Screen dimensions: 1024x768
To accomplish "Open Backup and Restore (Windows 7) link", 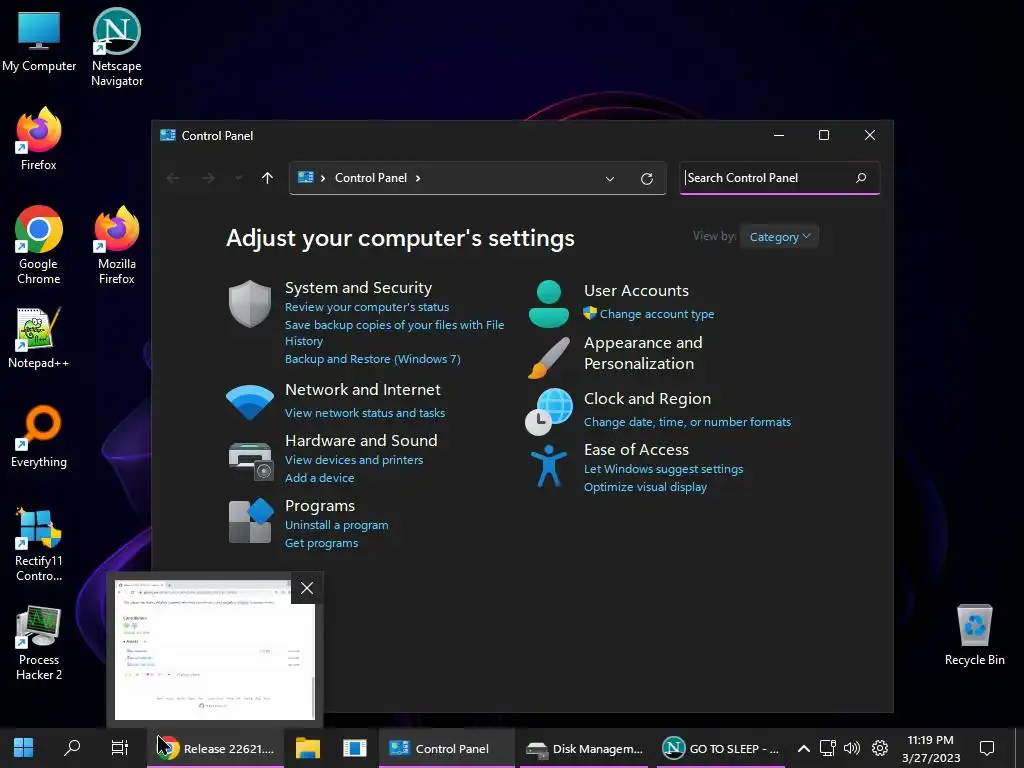I will click(372, 359).
